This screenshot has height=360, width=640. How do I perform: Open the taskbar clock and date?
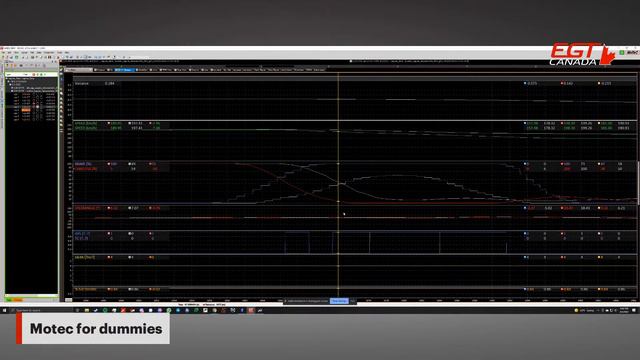click(x=624, y=311)
